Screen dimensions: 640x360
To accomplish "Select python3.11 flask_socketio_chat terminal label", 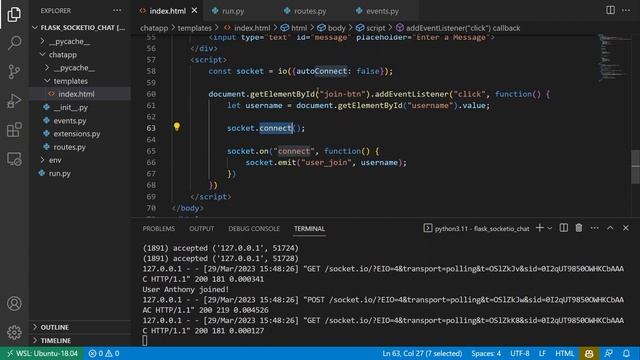I will [x=476, y=229].
